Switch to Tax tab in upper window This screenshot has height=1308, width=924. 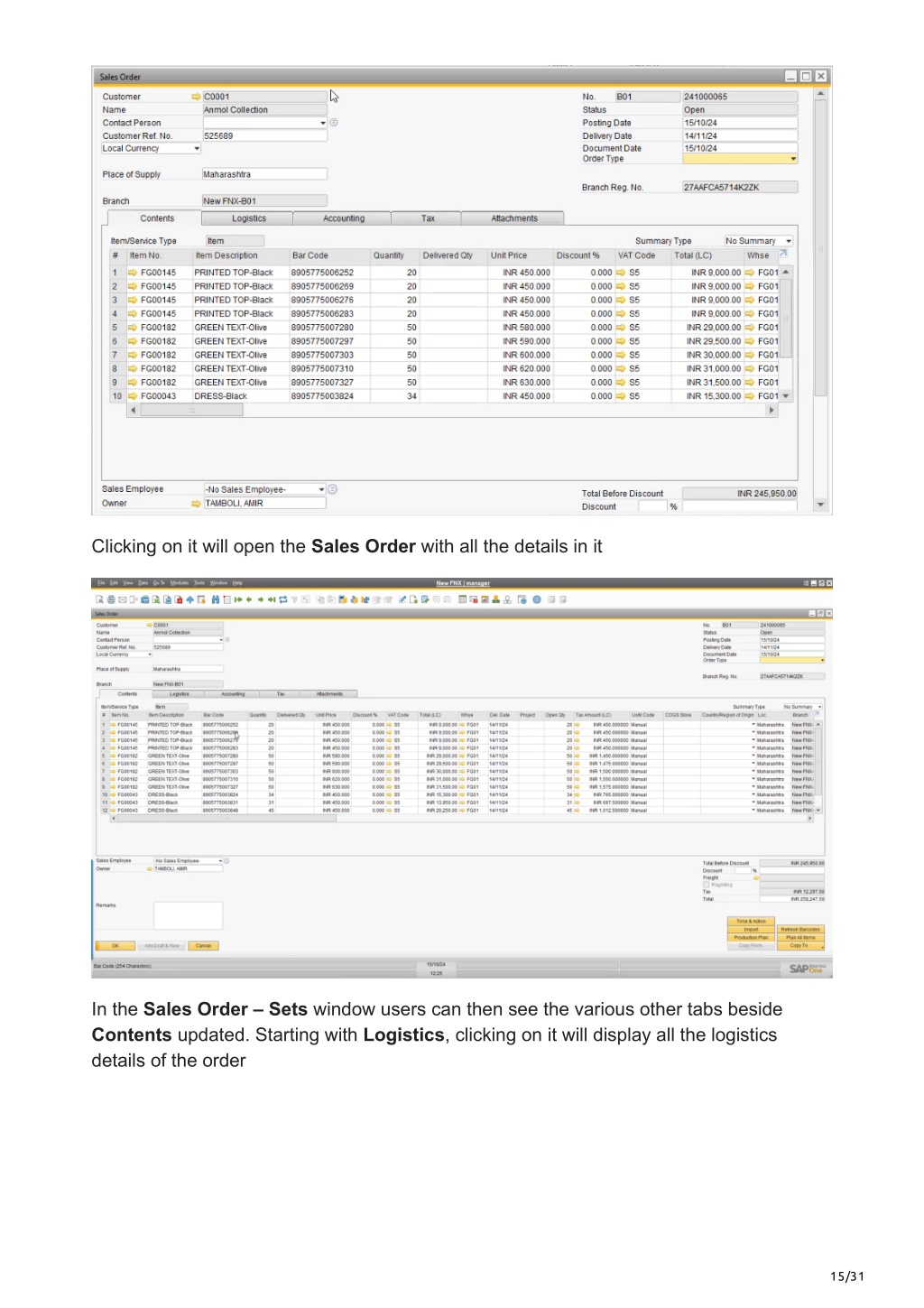click(x=428, y=218)
